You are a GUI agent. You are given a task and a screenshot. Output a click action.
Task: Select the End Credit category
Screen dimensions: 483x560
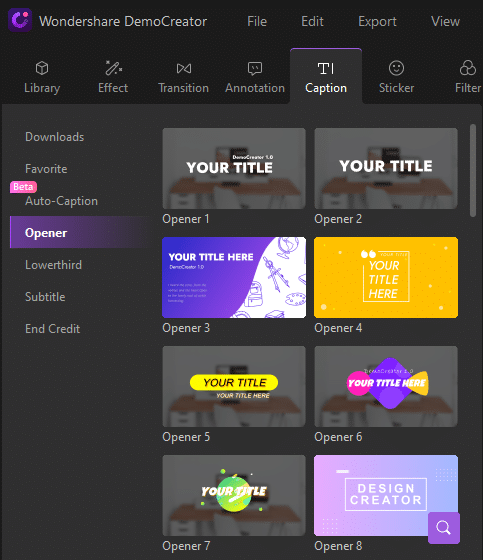tap(53, 329)
